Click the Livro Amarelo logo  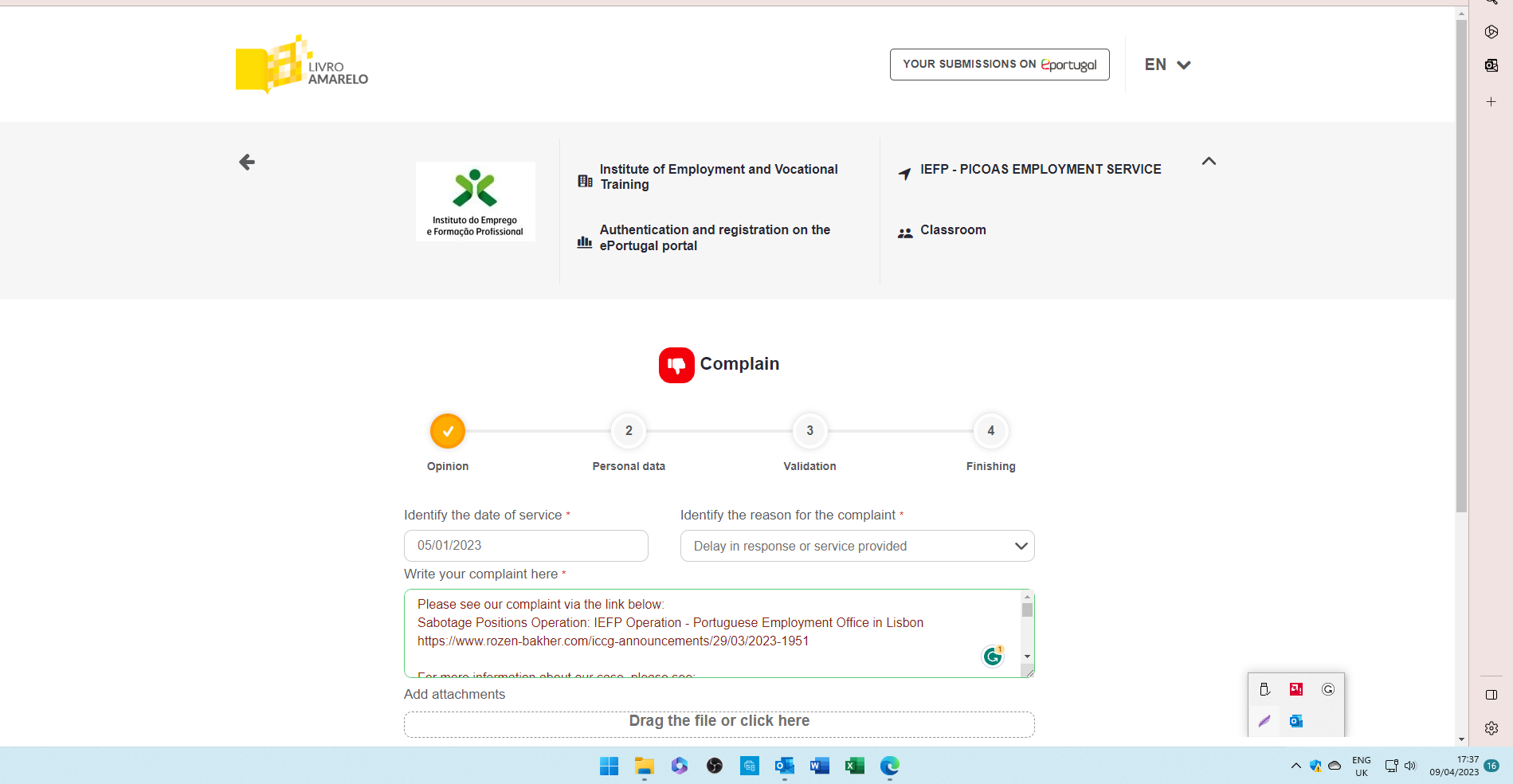tap(302, 64)
